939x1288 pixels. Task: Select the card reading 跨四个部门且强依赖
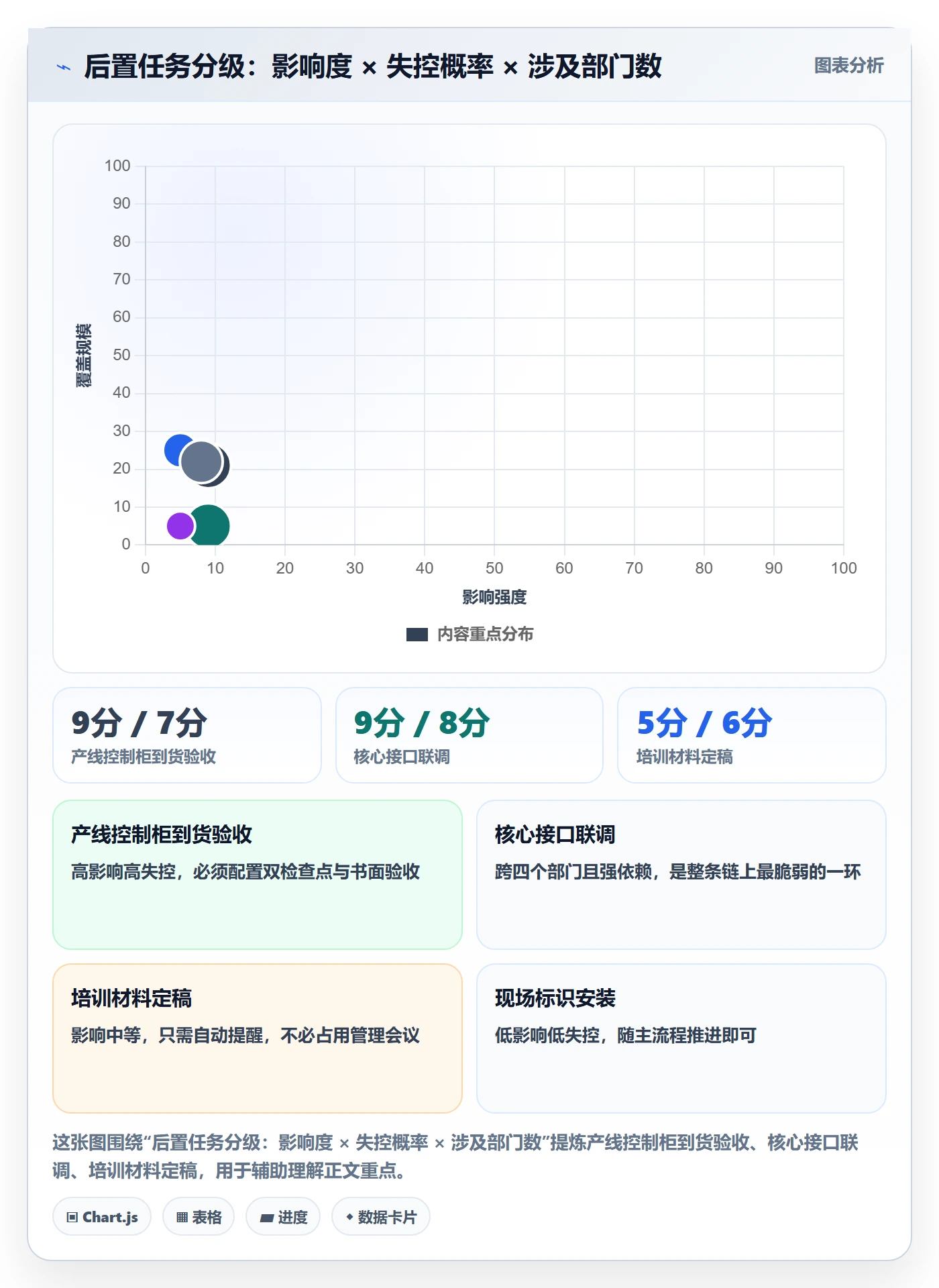681,875
